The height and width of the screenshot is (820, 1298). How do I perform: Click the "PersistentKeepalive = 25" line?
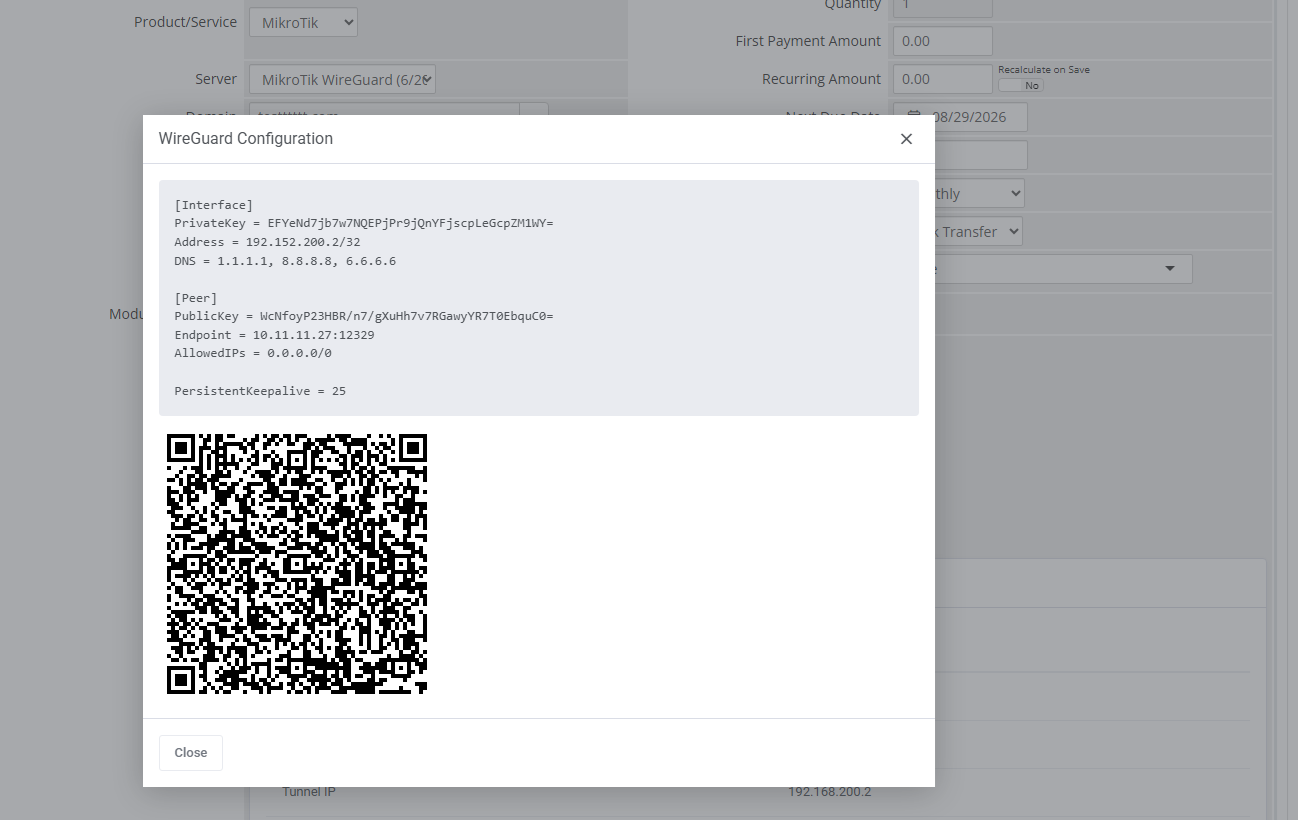[x=260, y=391]
